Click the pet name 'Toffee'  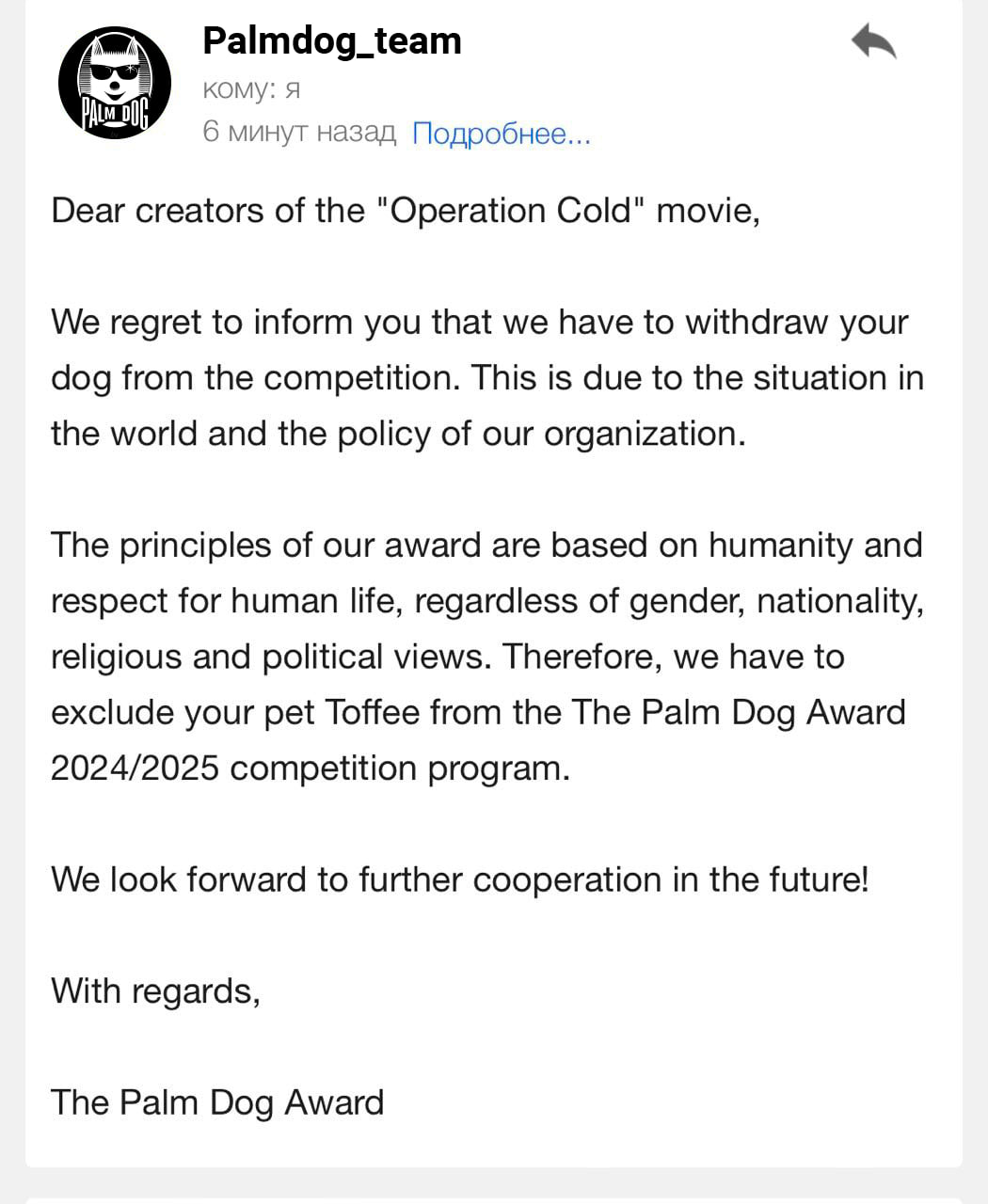click(372, 712)
